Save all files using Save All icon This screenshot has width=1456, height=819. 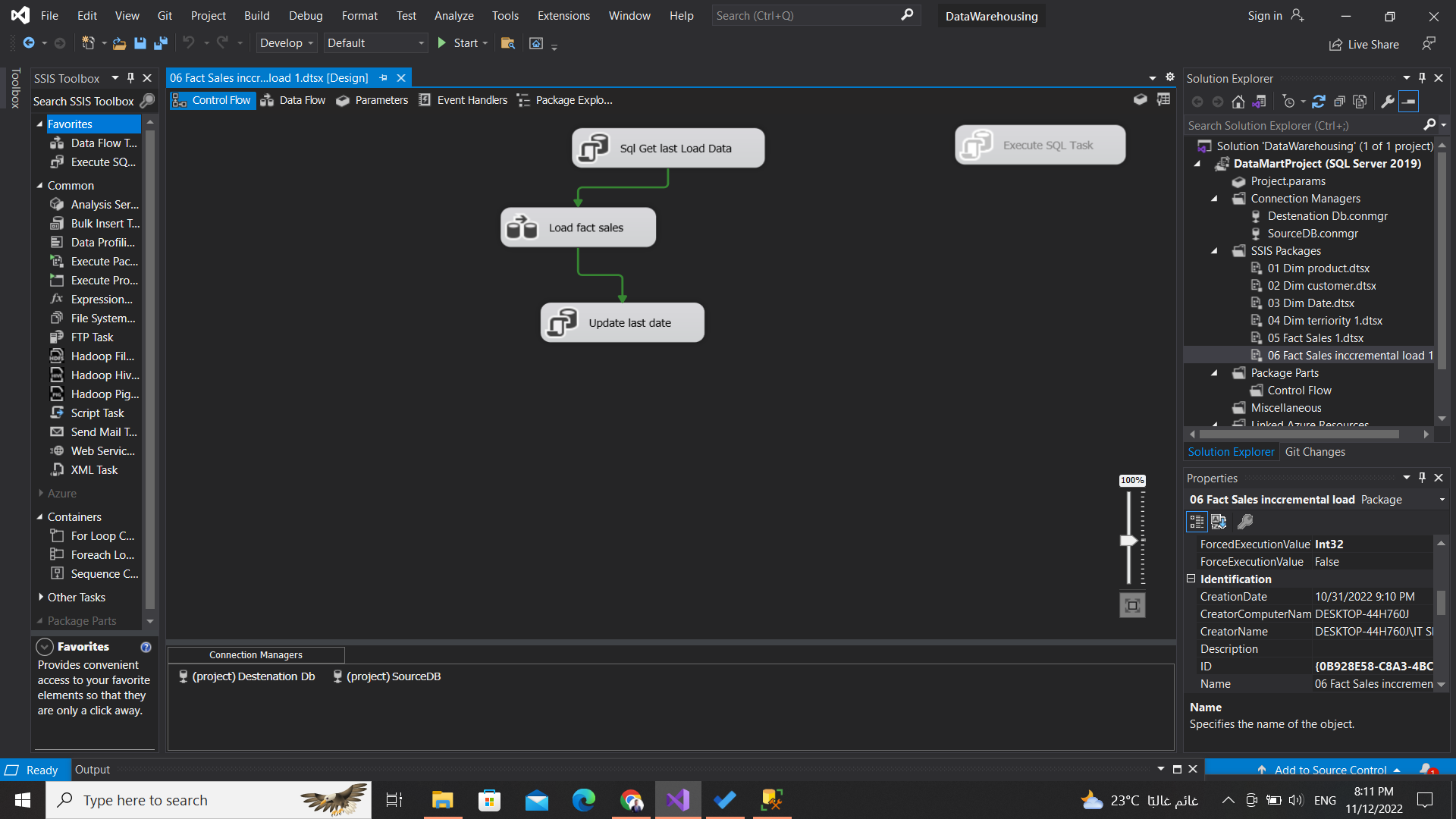click(160, 43)
